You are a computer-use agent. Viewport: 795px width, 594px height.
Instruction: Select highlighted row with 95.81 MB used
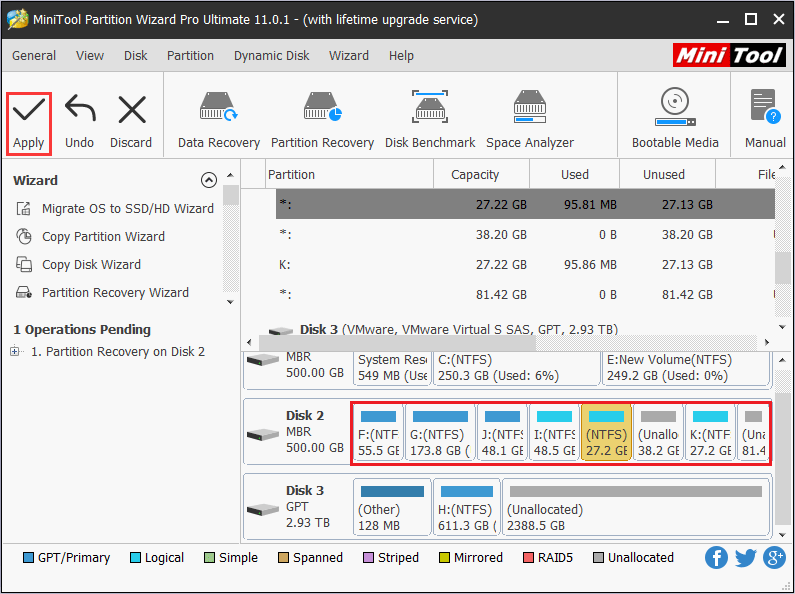pyautogui.click(x=525, y=204)
